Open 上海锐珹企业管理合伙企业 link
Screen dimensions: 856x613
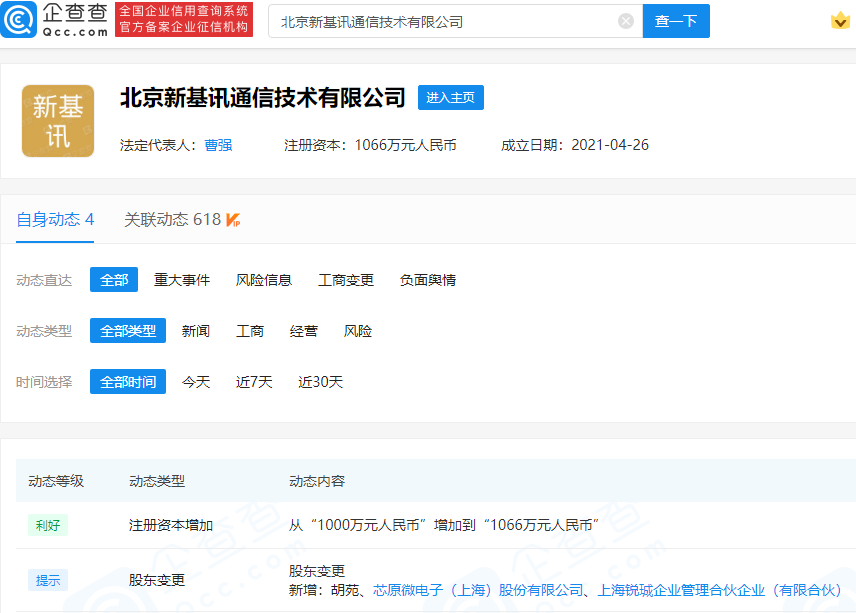719,590
